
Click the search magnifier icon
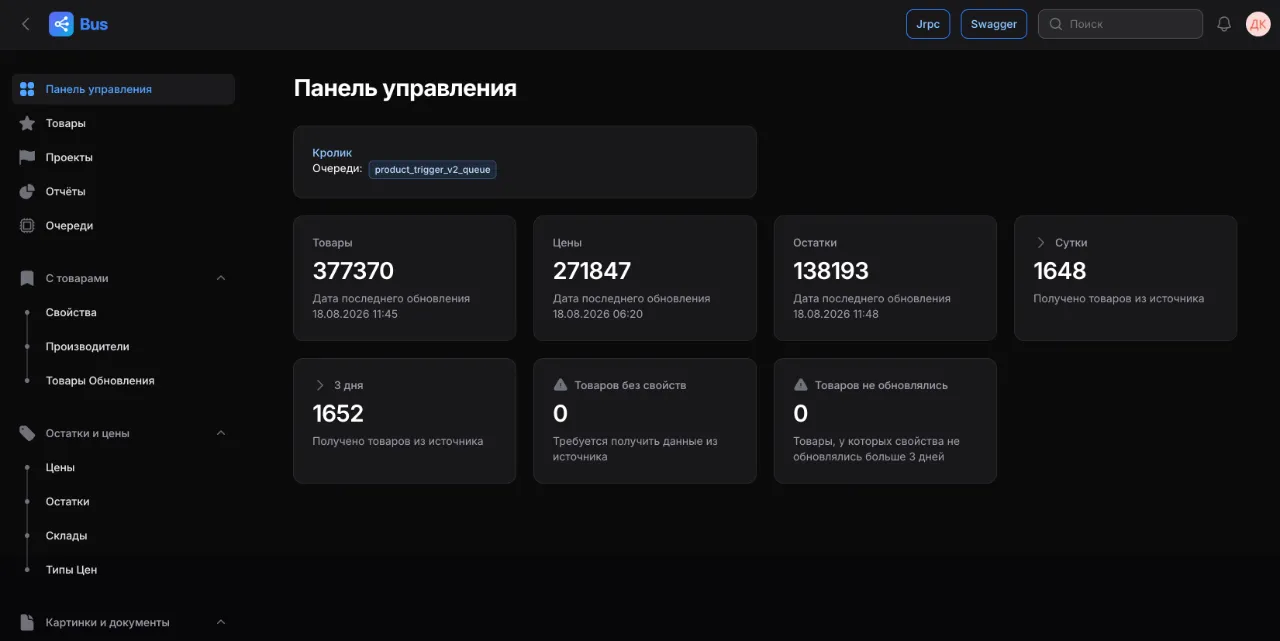point(1055,24)
